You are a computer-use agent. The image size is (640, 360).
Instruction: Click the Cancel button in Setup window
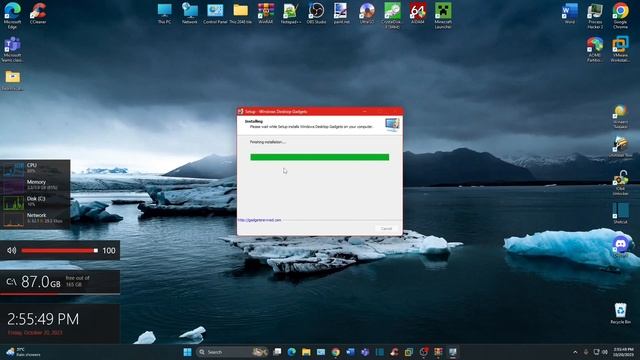coord(386,229)
